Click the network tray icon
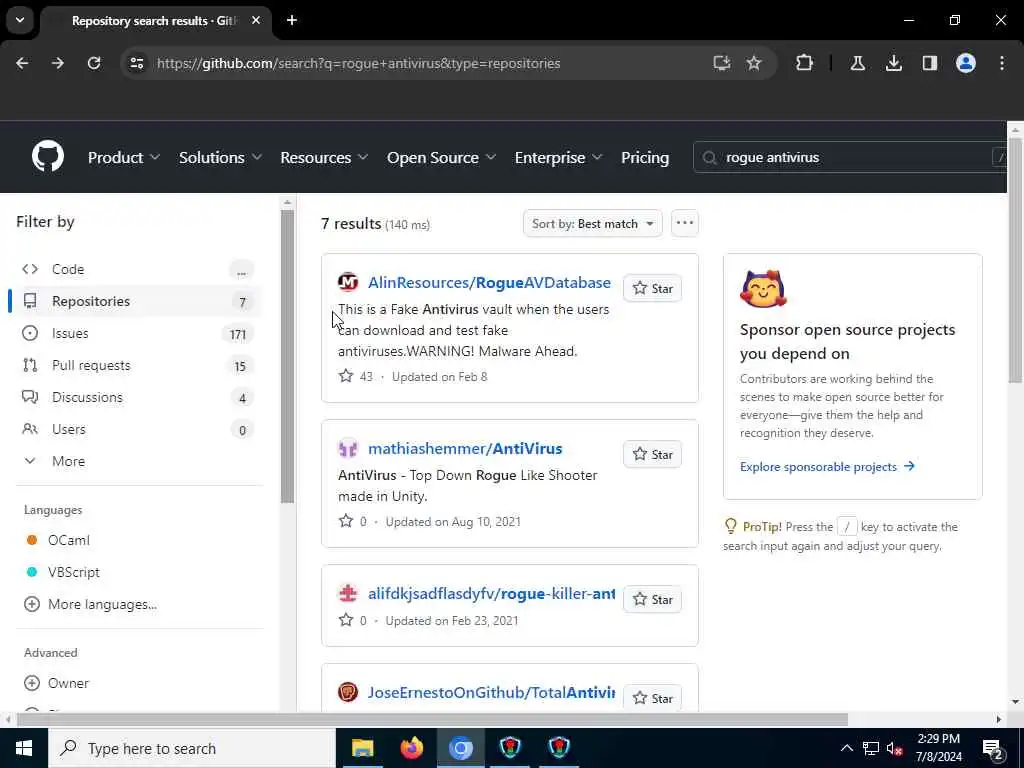This screenshot has width=1024, height=768. [x=871, y=748]
